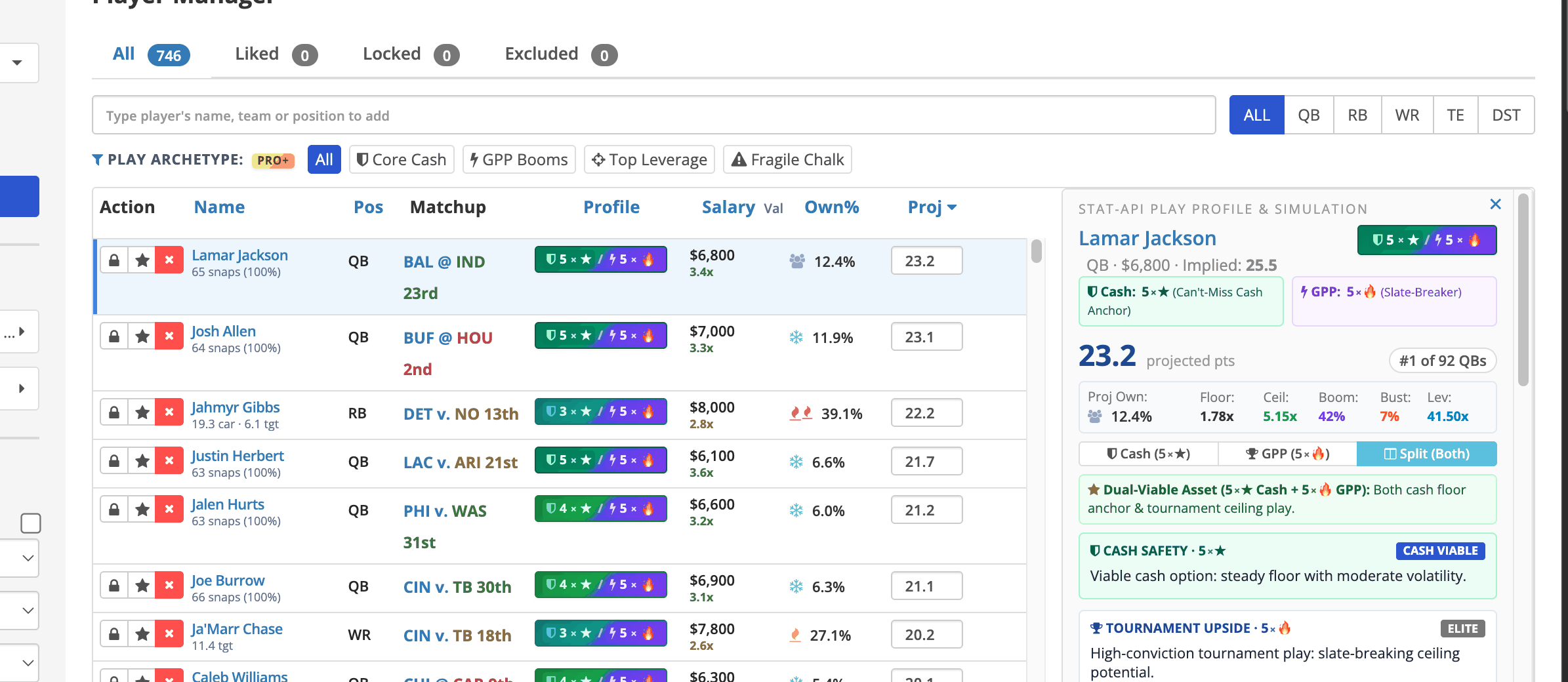Open Josh Allen's player link
This screenshot has width=1568, height=682.
pos(223,331)
